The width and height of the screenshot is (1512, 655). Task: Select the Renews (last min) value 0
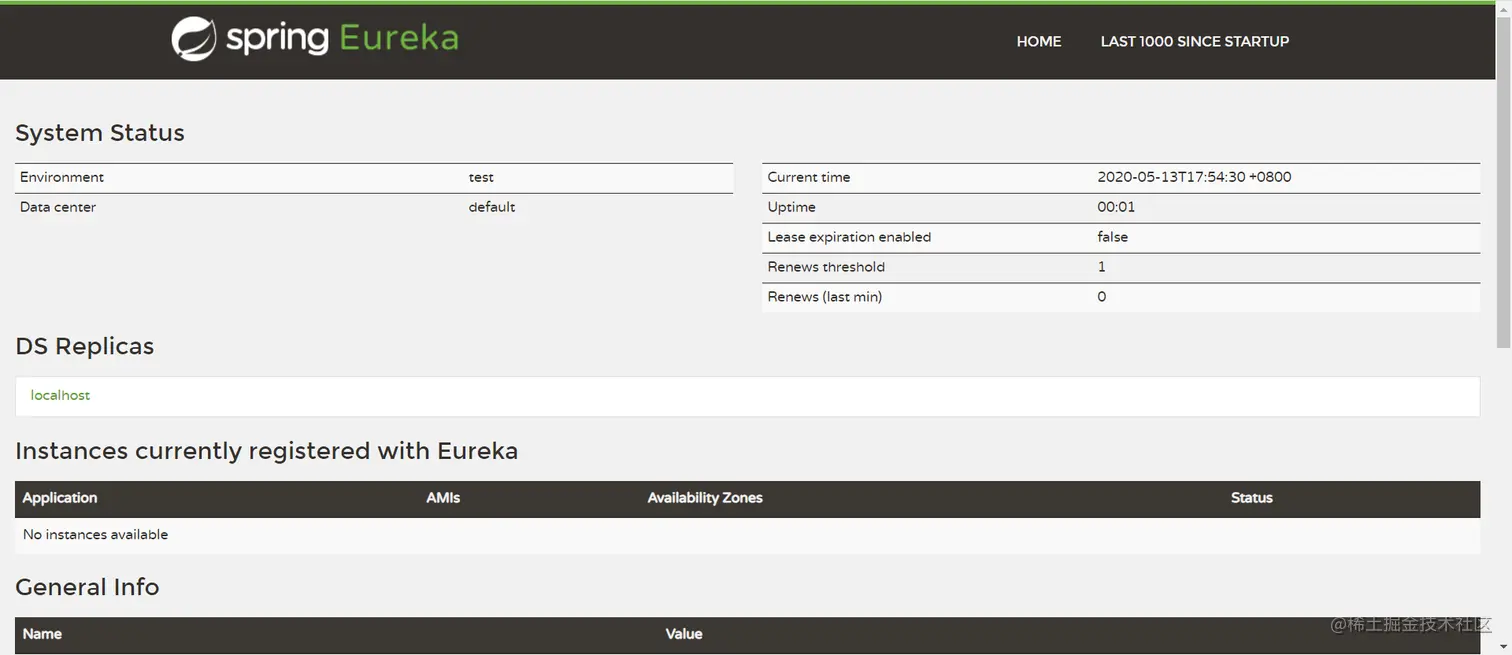[x=1102, y=297]
